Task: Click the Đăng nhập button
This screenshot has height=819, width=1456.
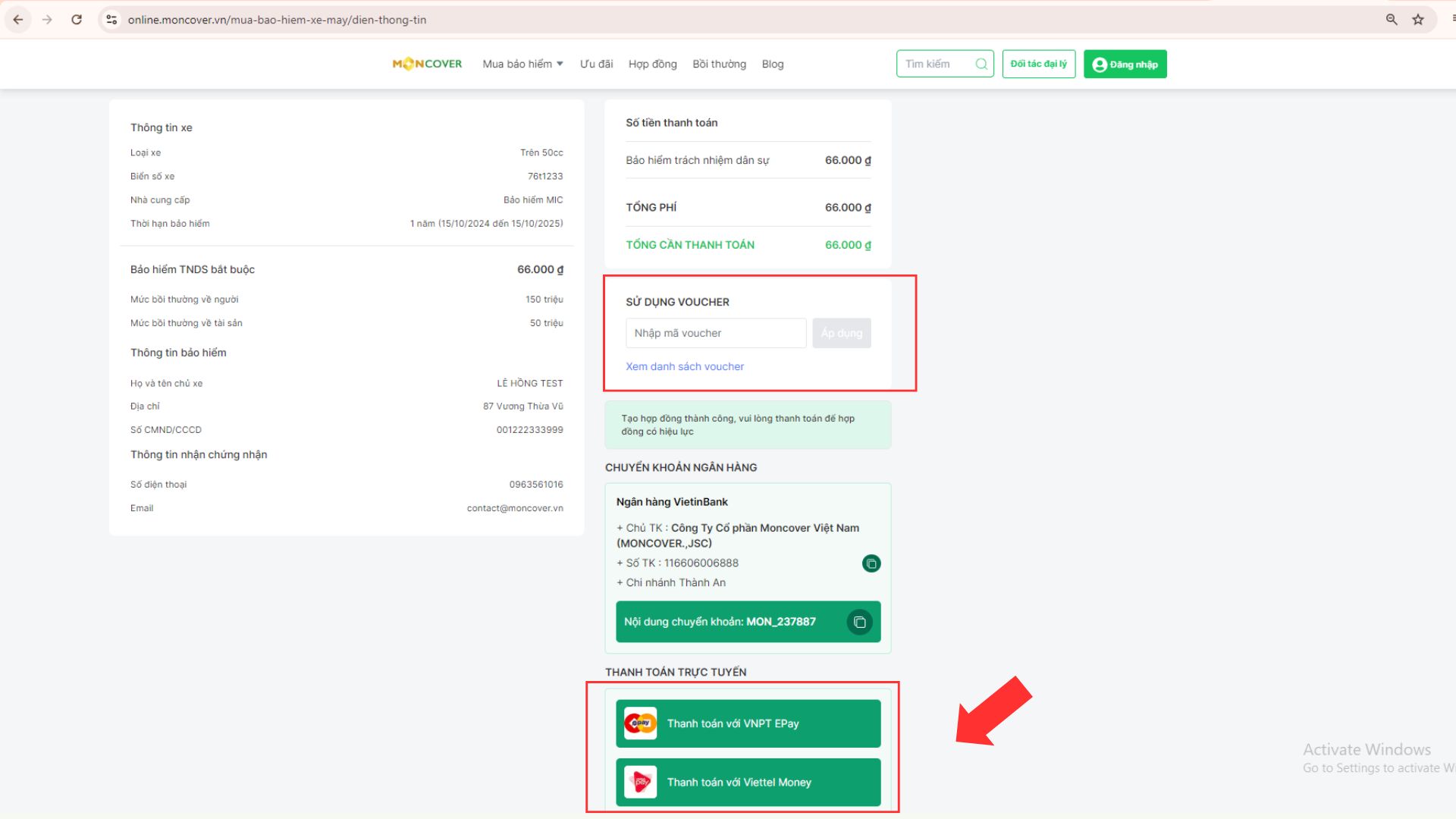Action: click(1125, 64)
